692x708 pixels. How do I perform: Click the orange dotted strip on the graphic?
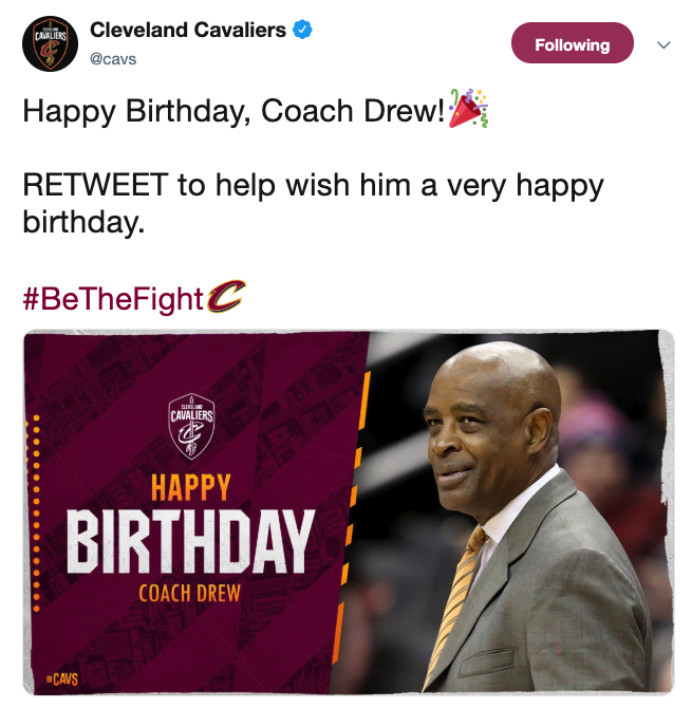(33, 513)
